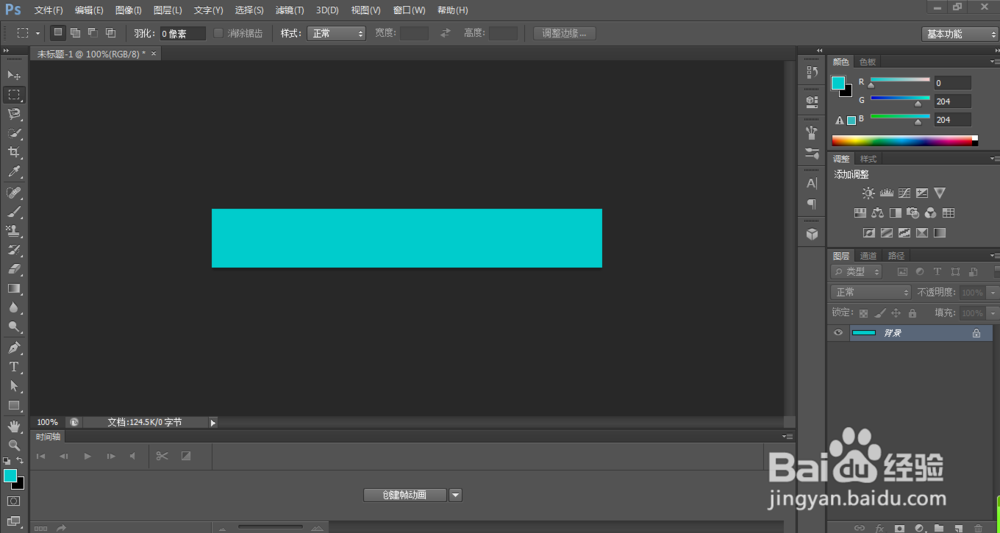Choose Intersect with Selection mode

pyautogui.click(x=111, y=33)
